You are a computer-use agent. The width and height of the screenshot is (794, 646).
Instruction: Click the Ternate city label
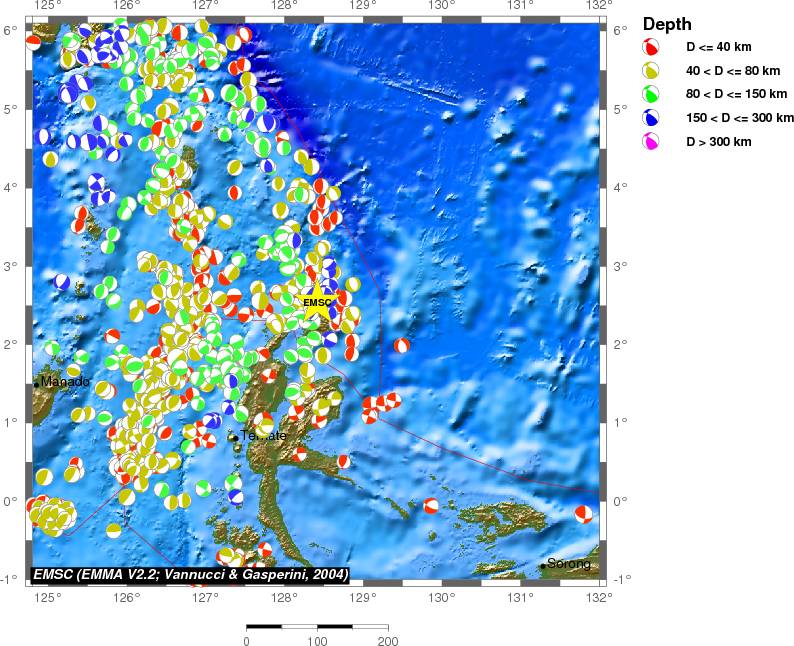click(x=263, y=435)
